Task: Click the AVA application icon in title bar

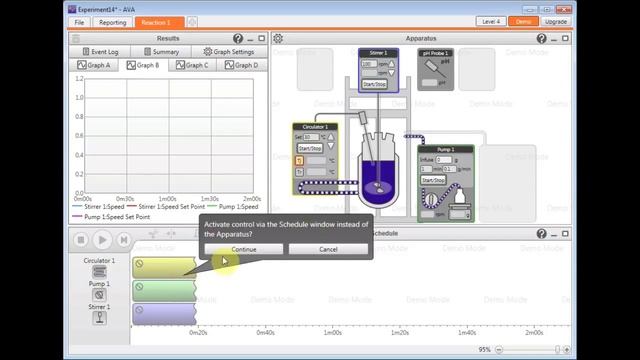Action: [72, 9]
